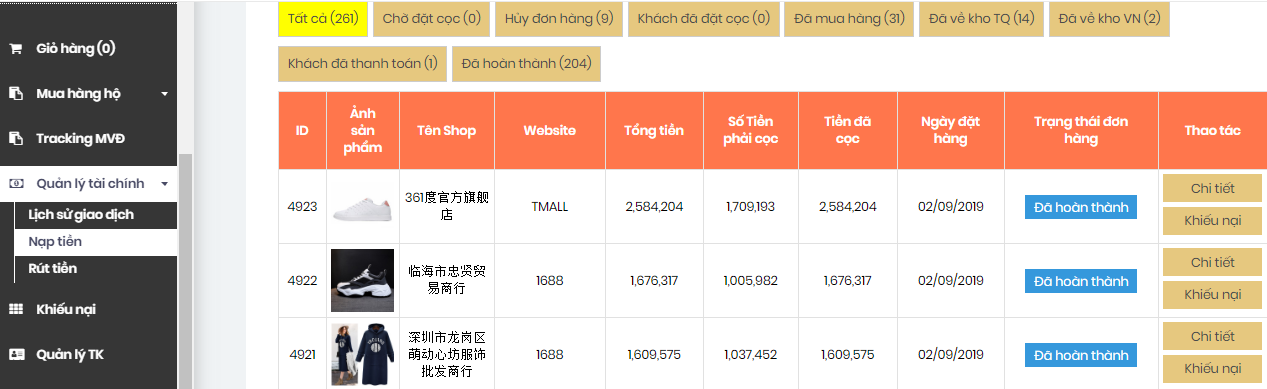Open Lịch sử giao dịch submenu
This screenshot has width=1267, height=389.
[x=81, y=214]
